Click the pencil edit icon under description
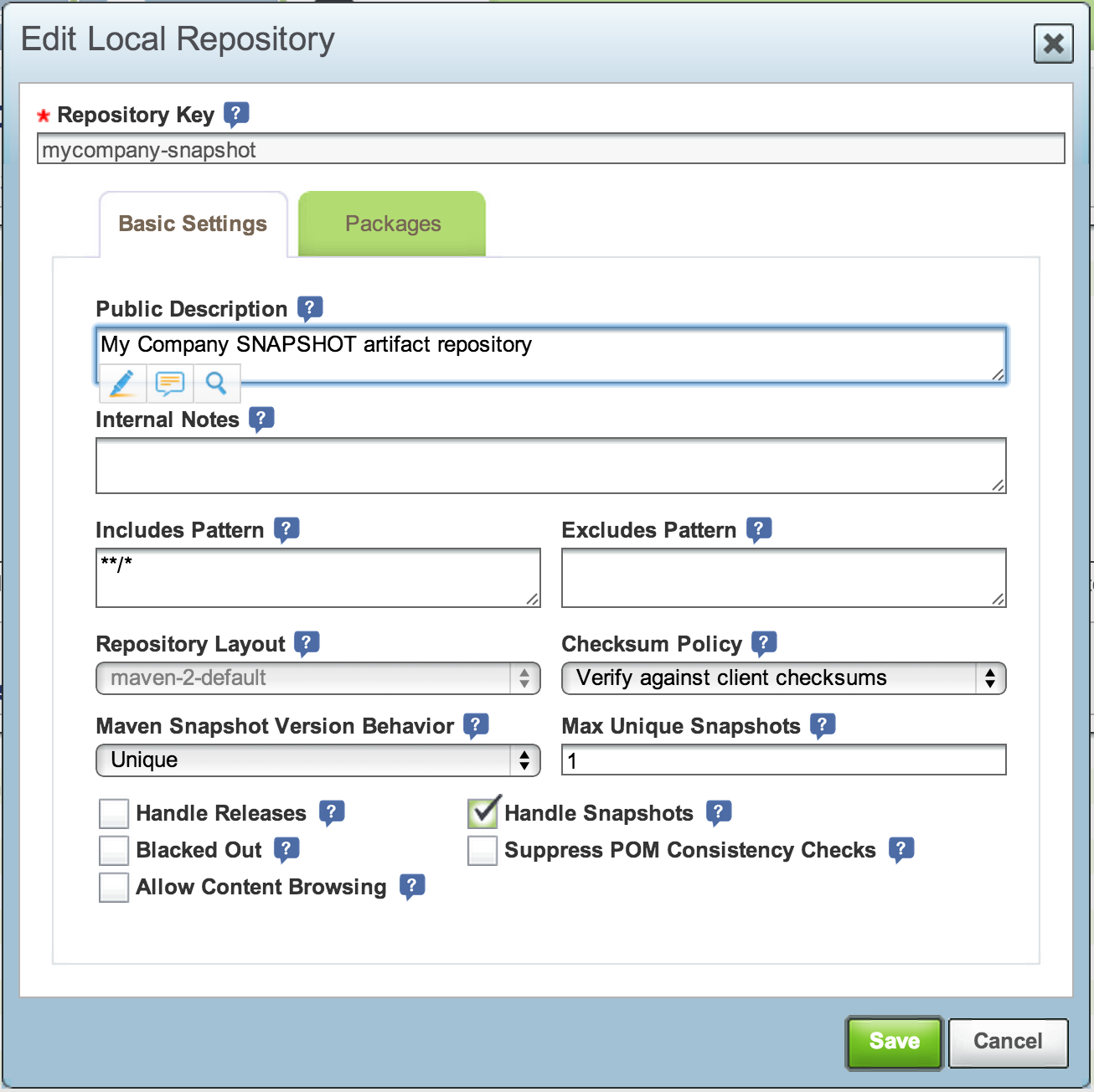The image size is (1094, 1092). [x=122, y=384]
